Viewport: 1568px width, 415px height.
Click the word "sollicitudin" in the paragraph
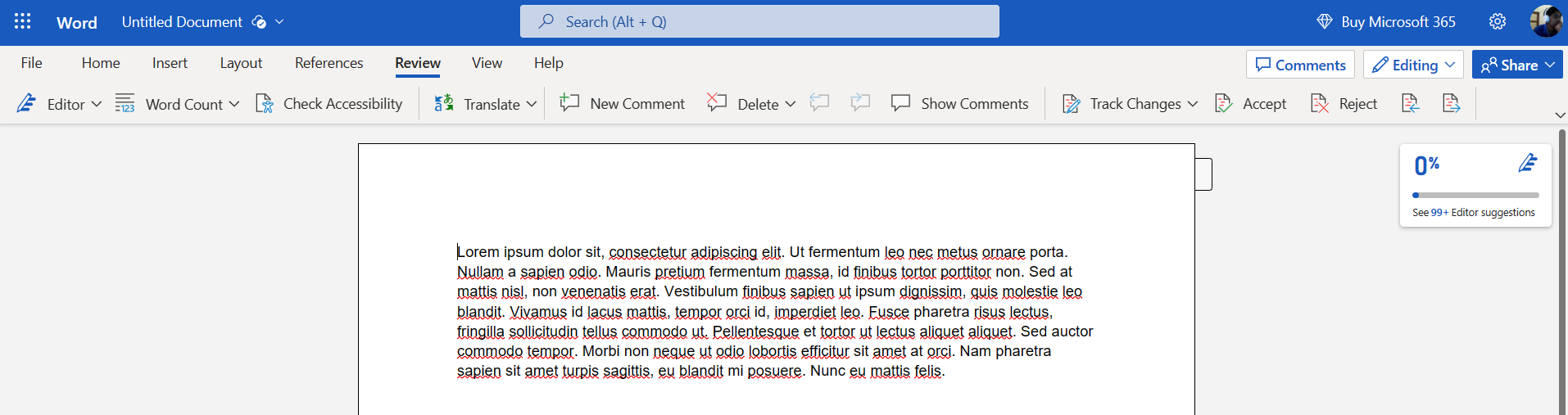(543, 332)
